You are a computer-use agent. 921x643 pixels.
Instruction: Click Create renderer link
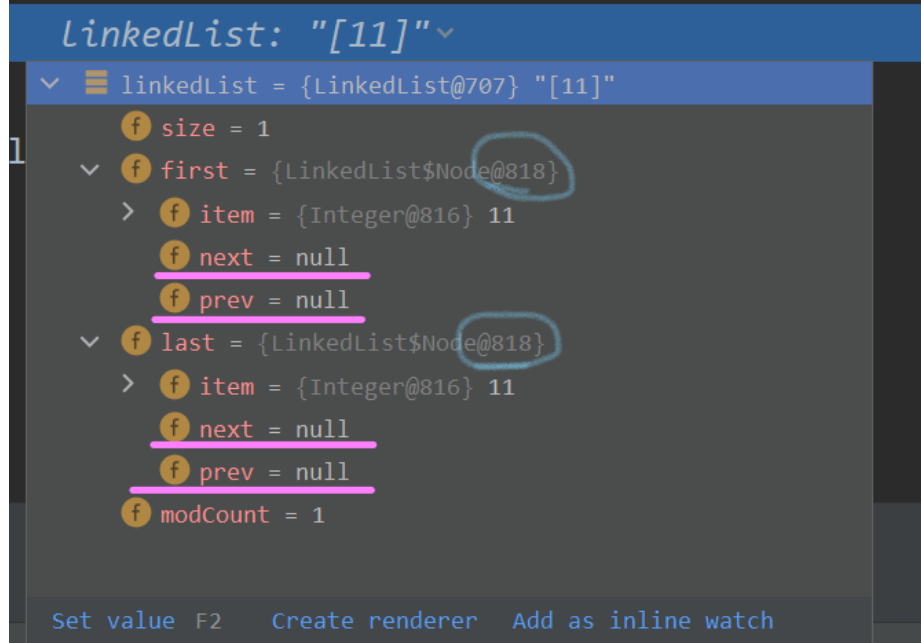(374, 621)
